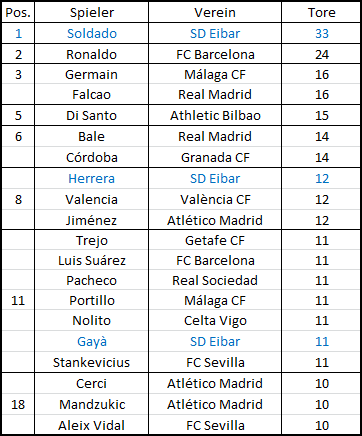Click the Stankevicius player cell

[x=91, y=362]
